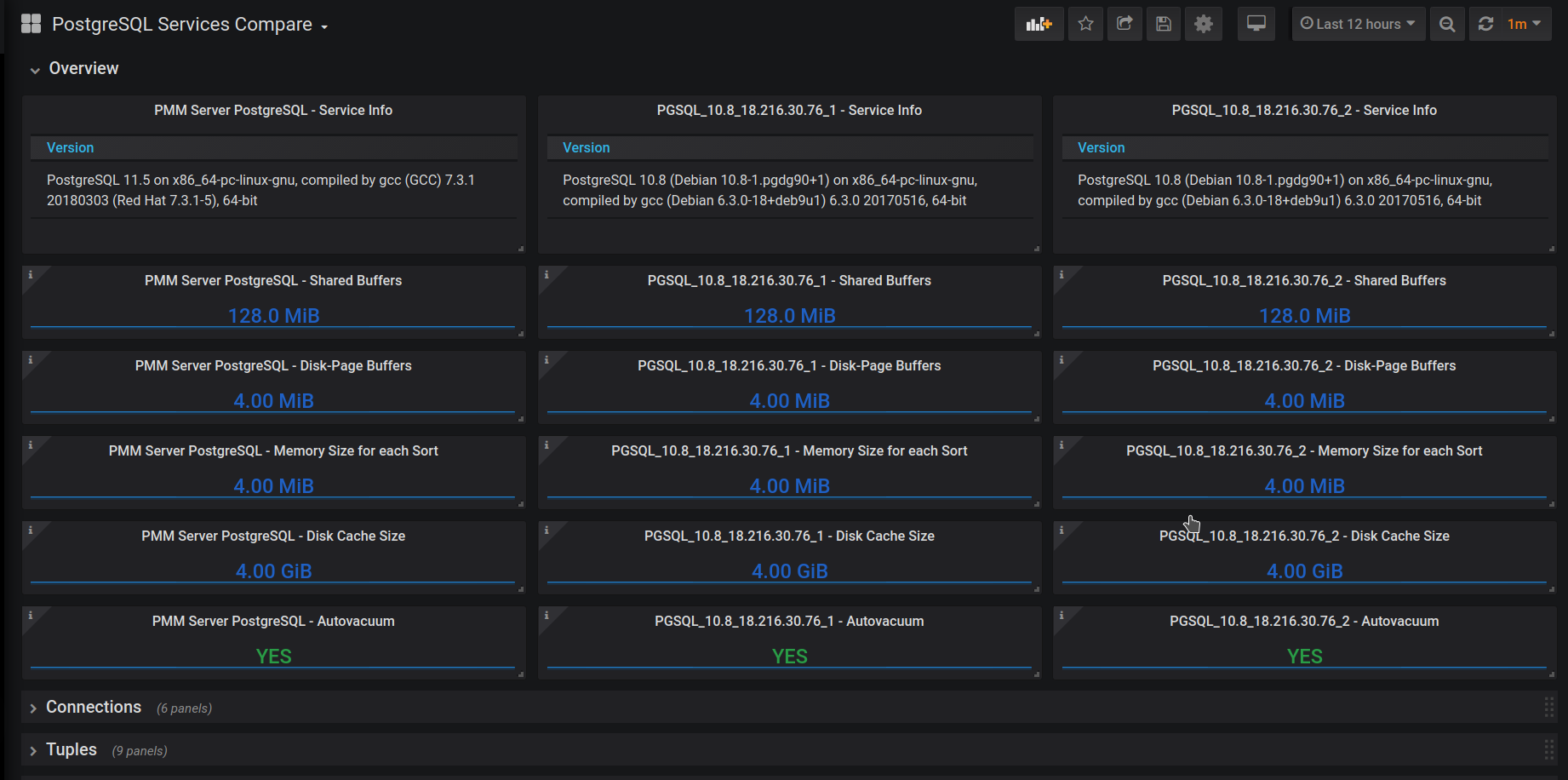Refresh the dashboard data
This screenshot has height=780, width=1568.
coord(1486,24)
